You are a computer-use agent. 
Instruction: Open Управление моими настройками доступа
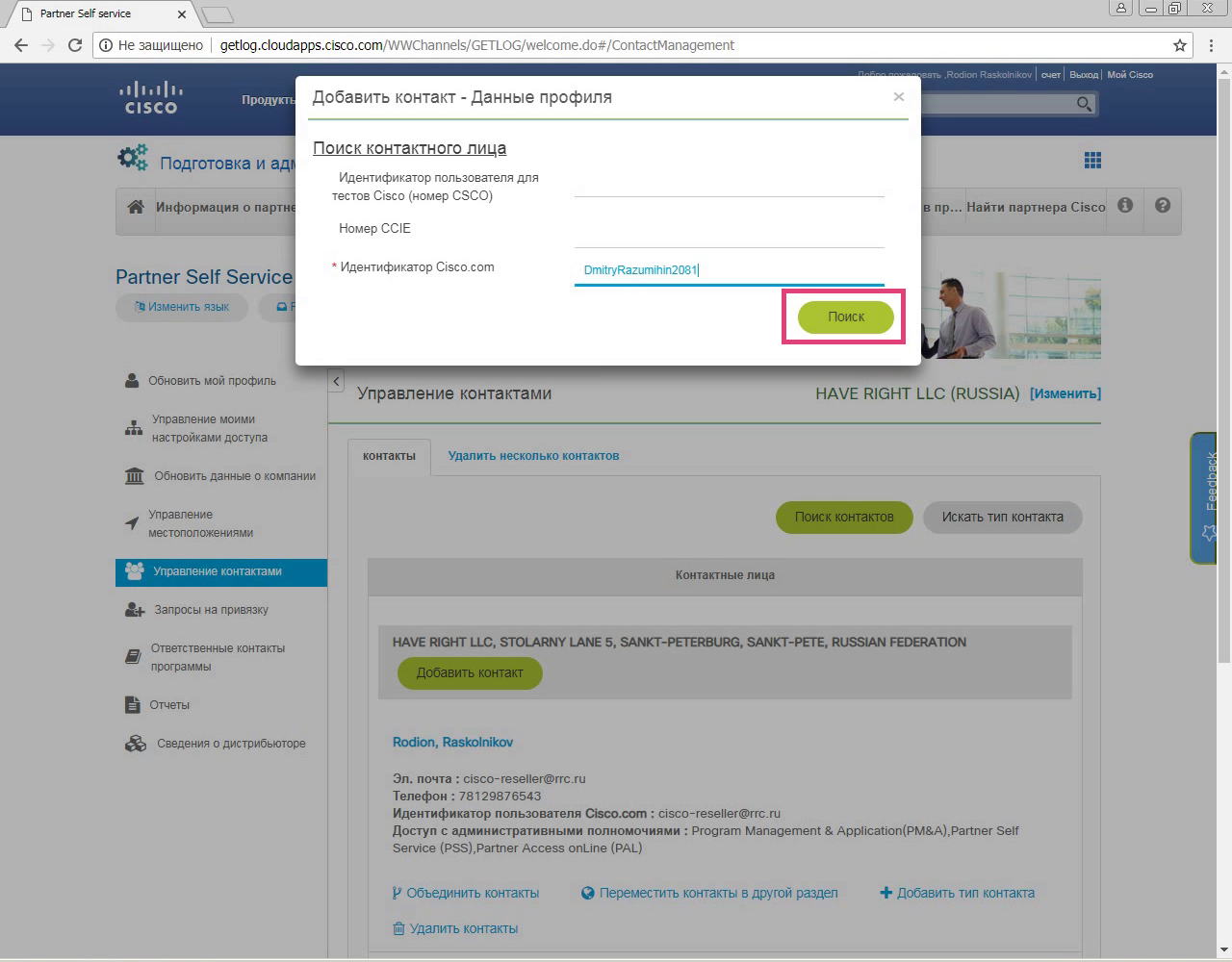pos(209,428)
